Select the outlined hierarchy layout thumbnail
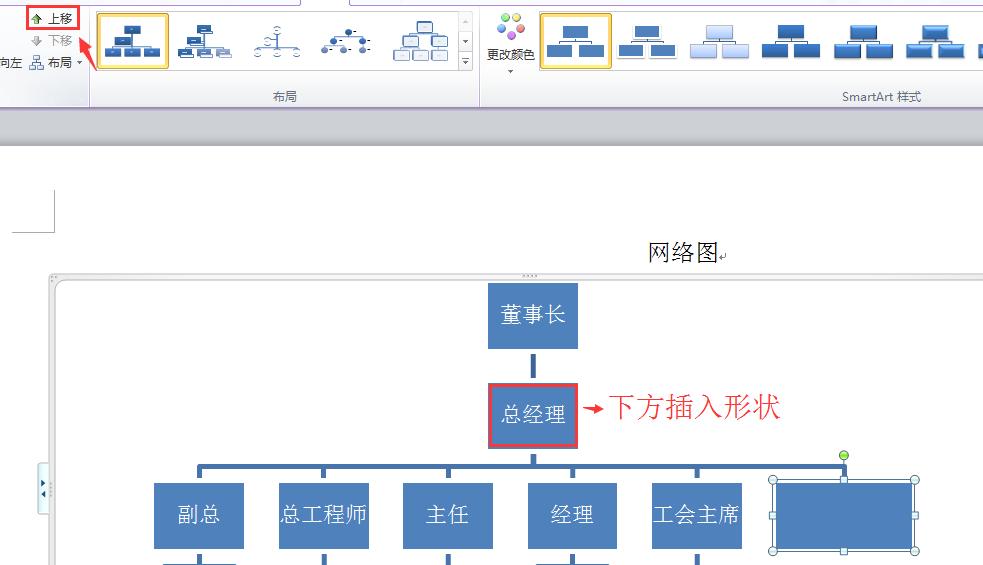The height and width of the screenshot is (565, 983). [421, 41]
